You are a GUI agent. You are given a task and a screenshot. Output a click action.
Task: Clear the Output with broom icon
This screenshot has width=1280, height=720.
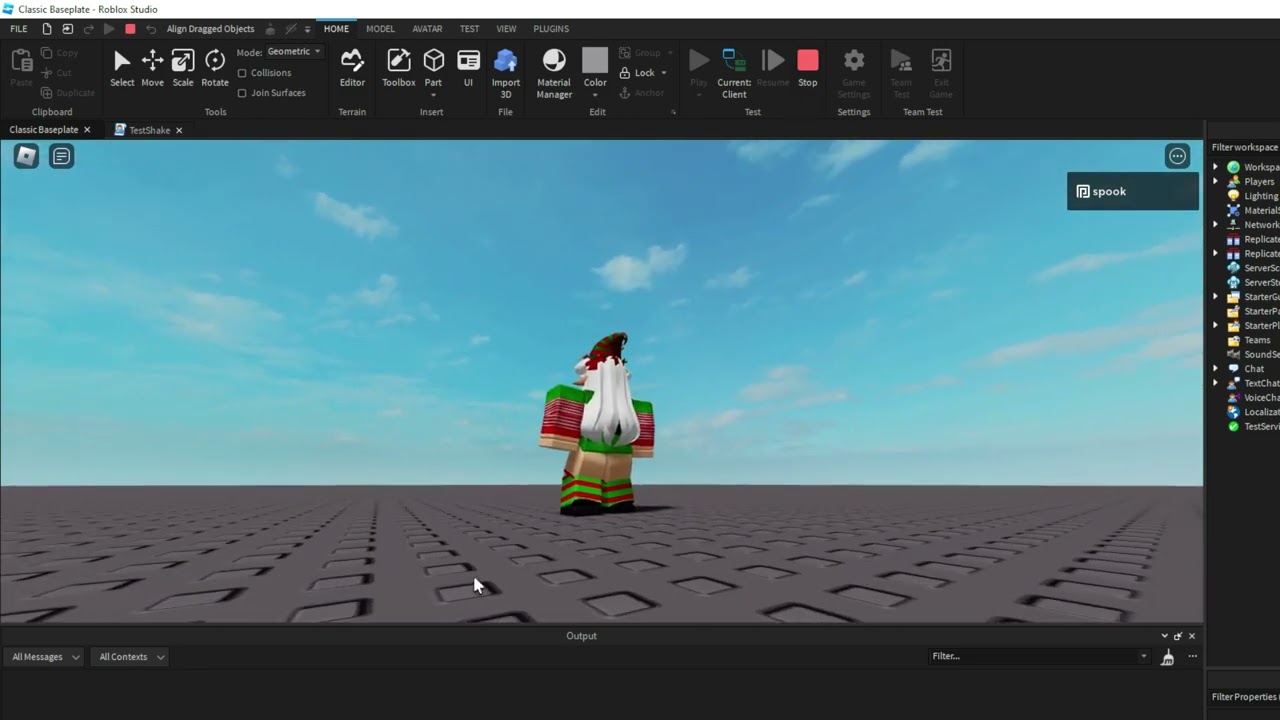(1167, 657)
